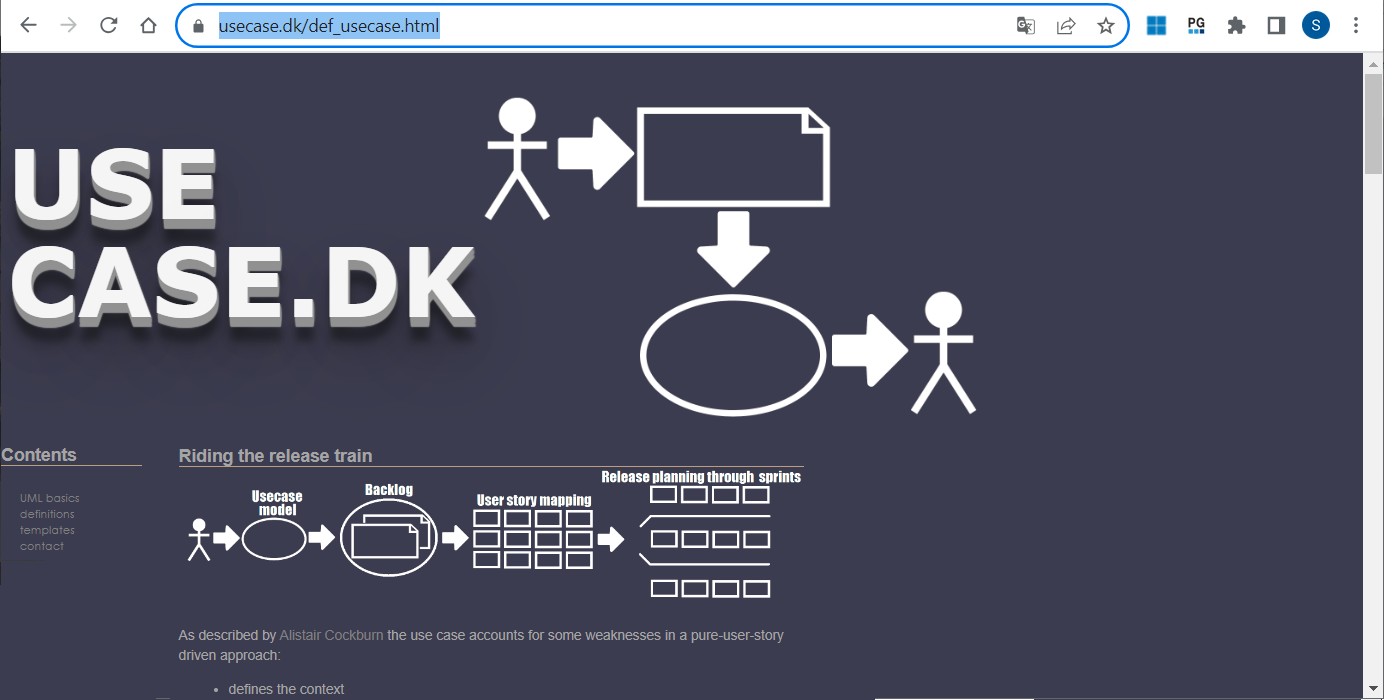Click the blue windows-grid extension icon
The width and height of the screenshot is (1384, 700).
coord(1156,26)
